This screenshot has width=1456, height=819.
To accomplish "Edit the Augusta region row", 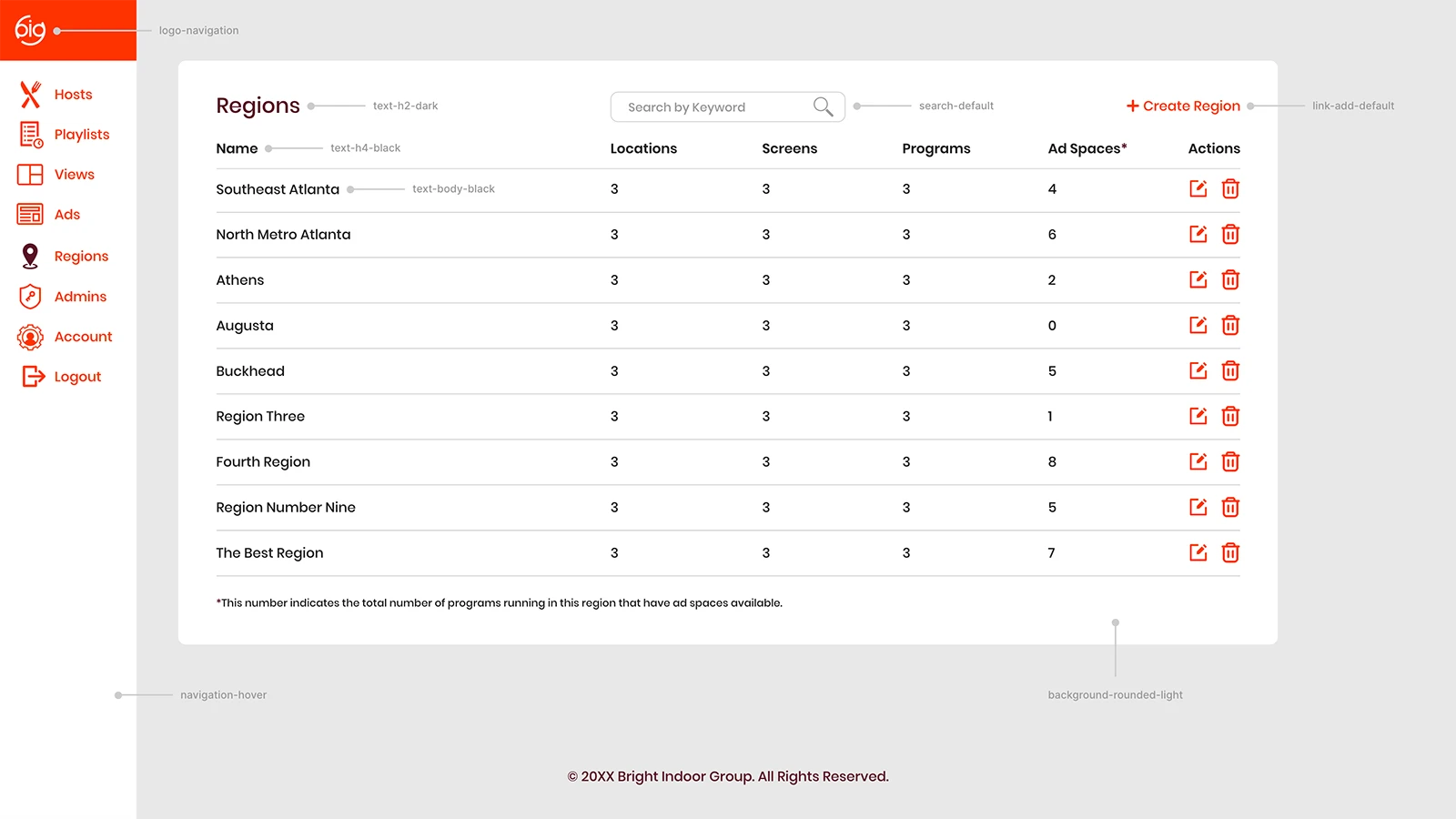I will [1198, 325].
